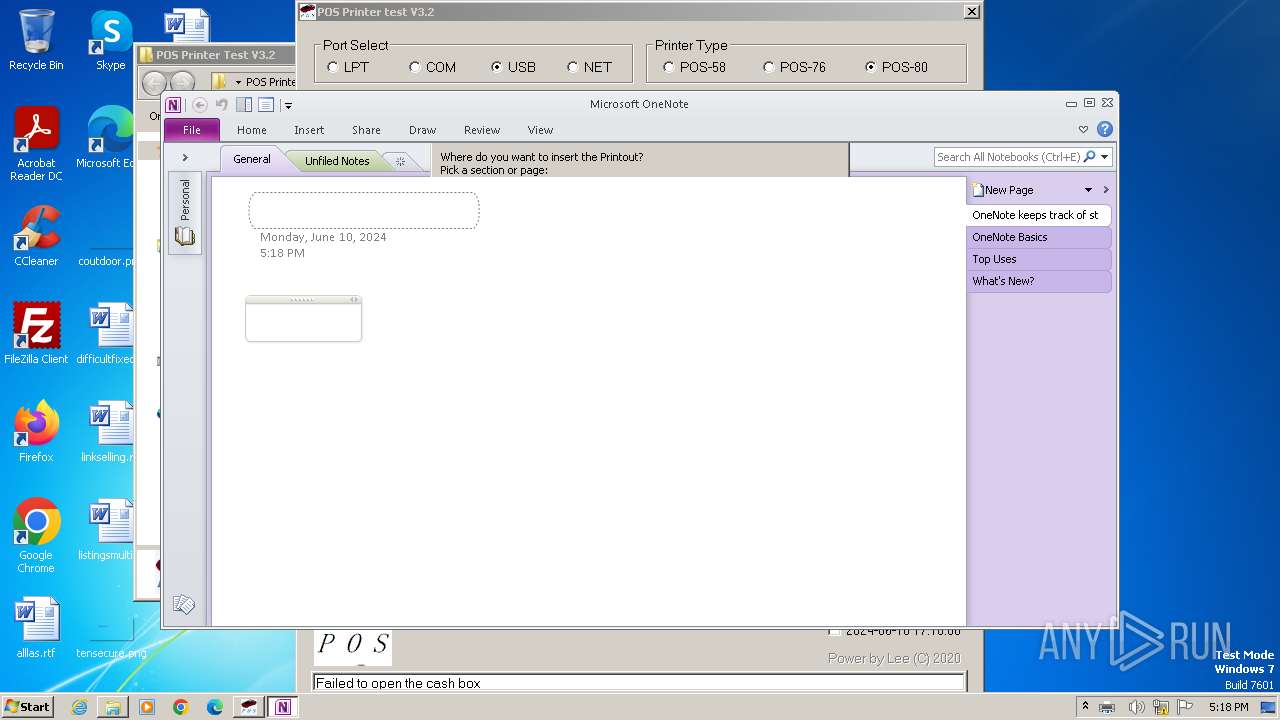Expand the ribbon with the chevron icon
1280x720 pixels.
[x=1083, y=129]
